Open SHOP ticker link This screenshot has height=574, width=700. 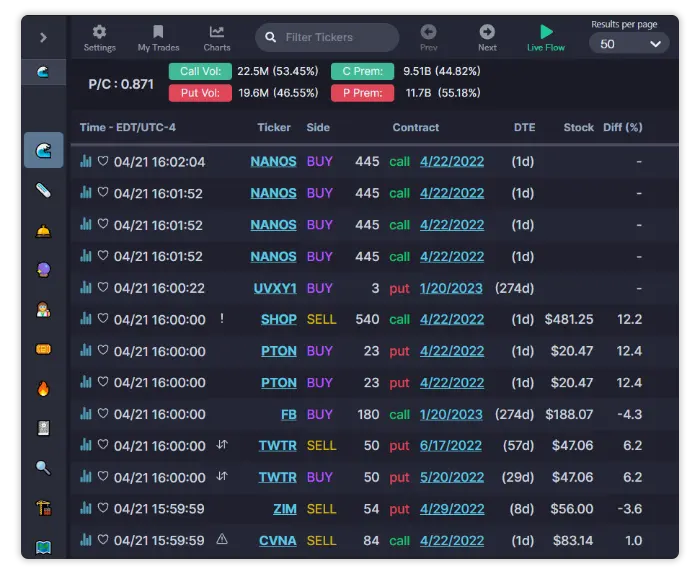pos(279,320)
